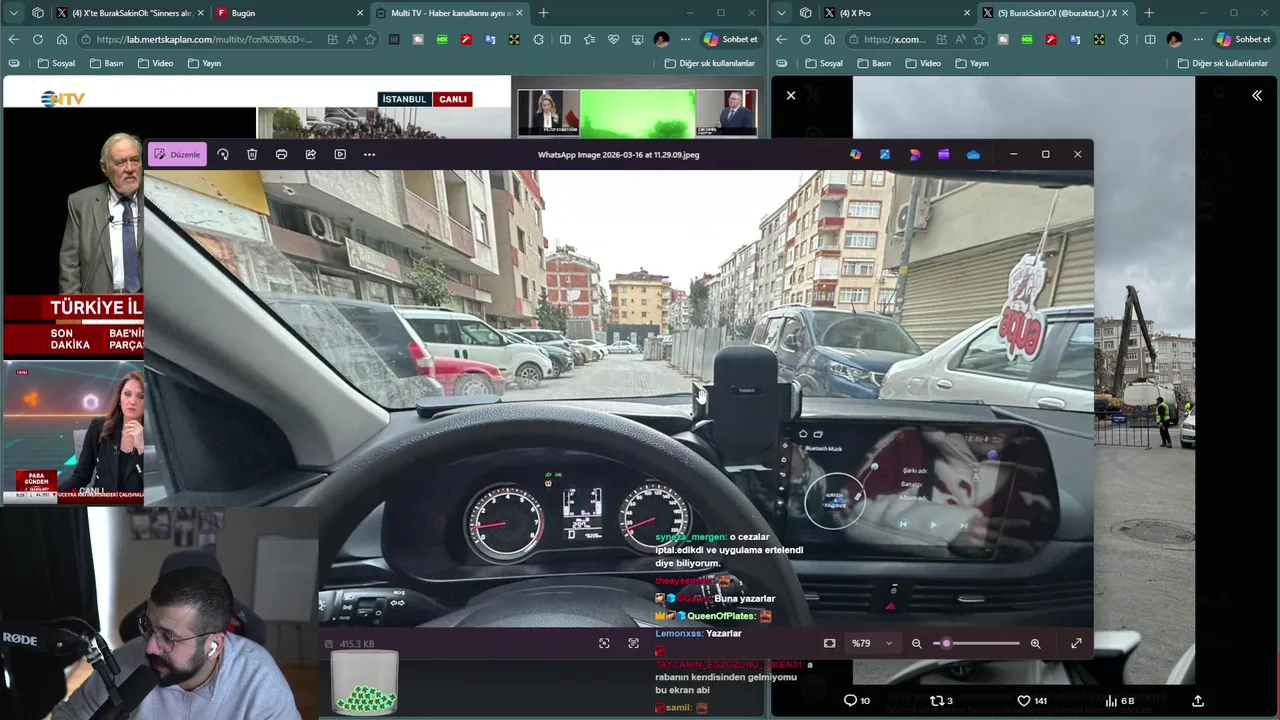Open Copilot icon in Photos title bar

pyautogui.click(x=855, y=154)
